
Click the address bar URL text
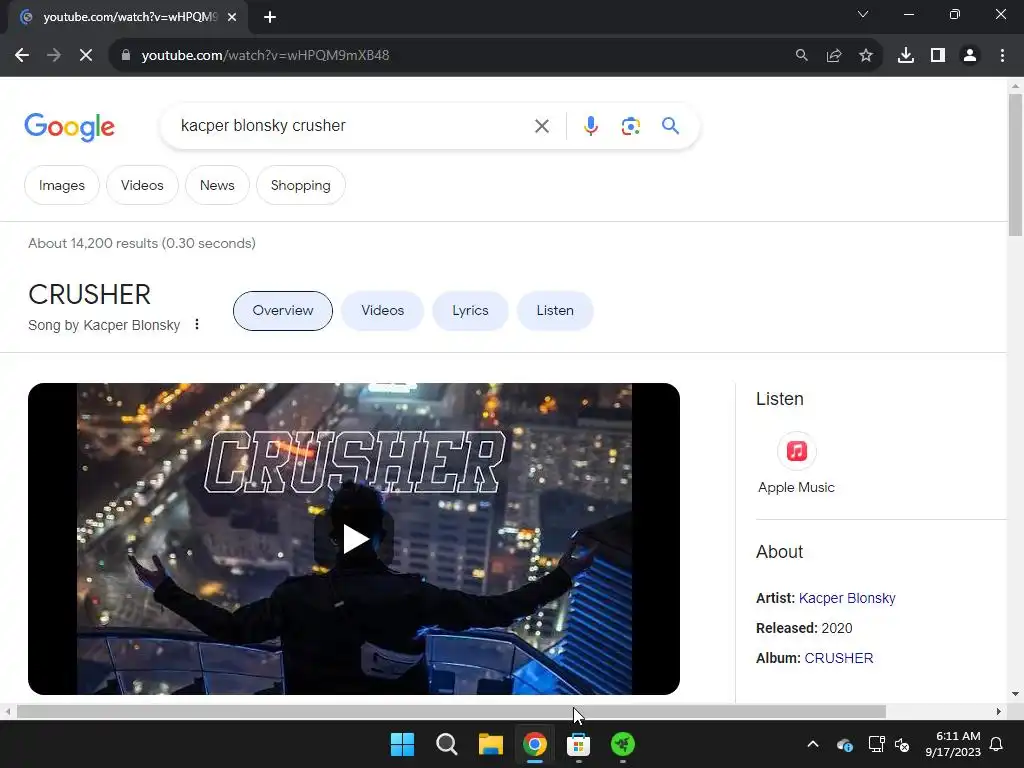265,56
